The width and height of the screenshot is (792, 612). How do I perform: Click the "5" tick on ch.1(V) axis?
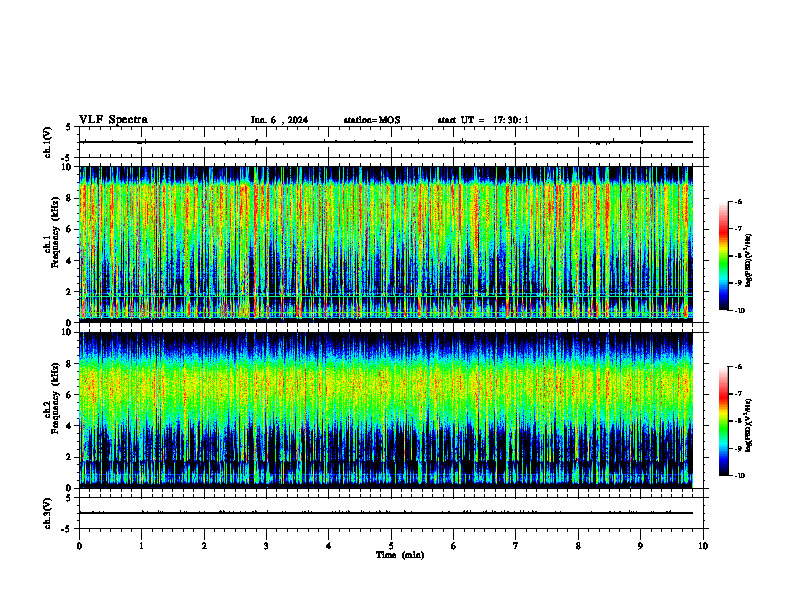70,127
